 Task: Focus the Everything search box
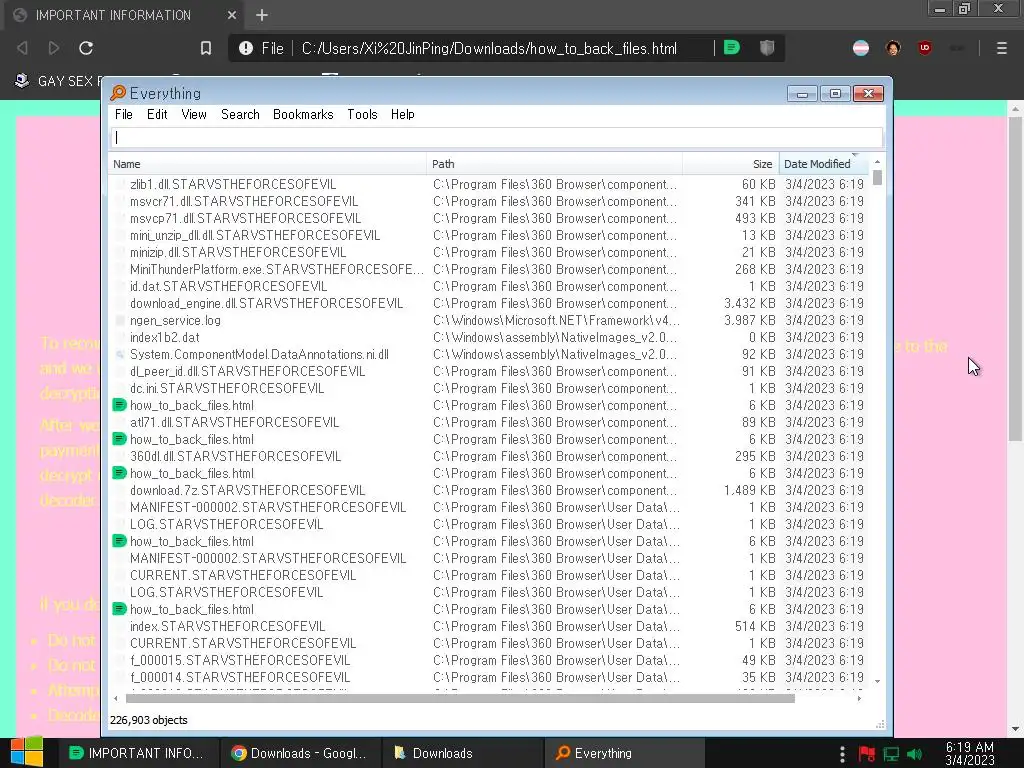click(x=496, y=138)
